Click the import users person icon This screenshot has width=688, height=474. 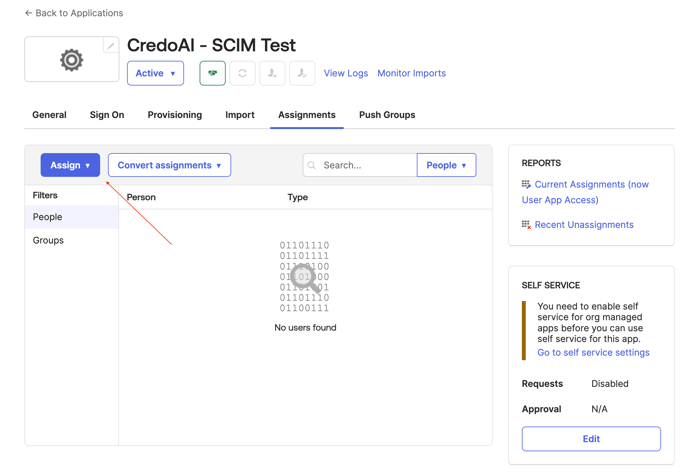tap(272, 73)
